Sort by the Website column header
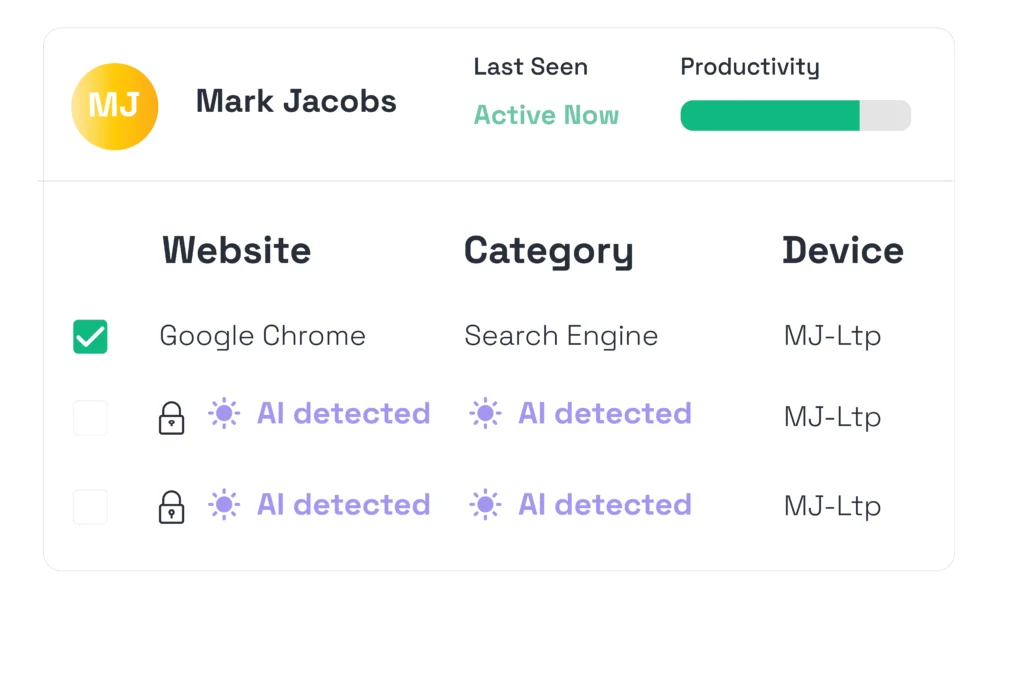Image resolution: width=1024 pixels, height=690 pixels. (x=236, y=250)
